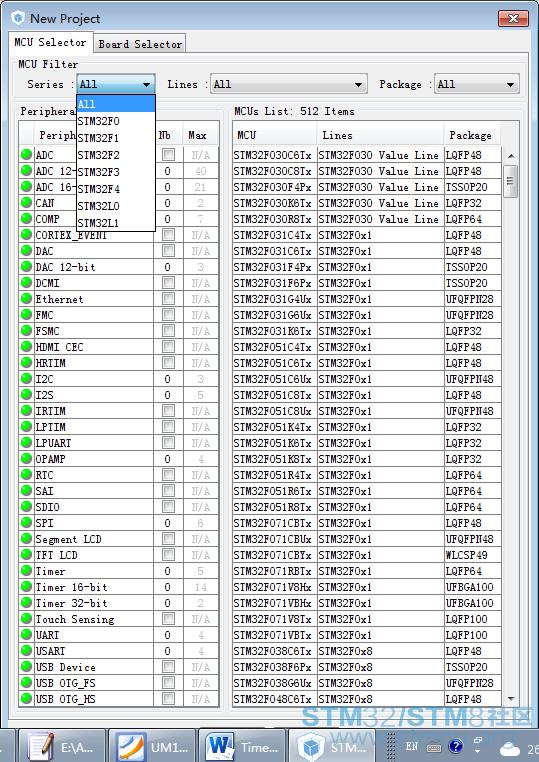Select STM32F2 in the Series list

(116, 155)
